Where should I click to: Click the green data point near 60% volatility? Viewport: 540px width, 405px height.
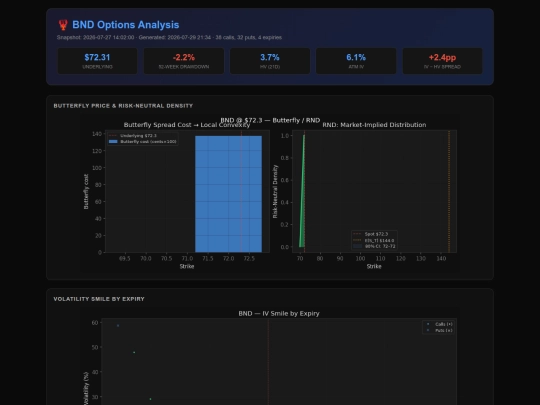[x=118, y=325]
